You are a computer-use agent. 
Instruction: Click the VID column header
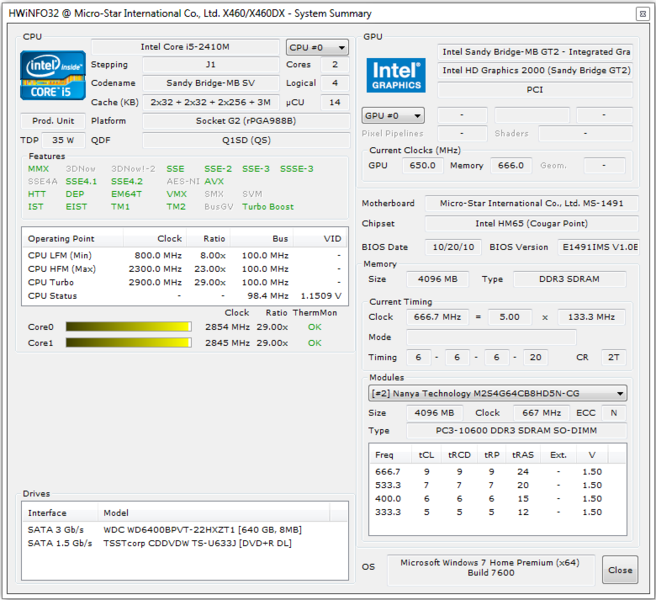pos(320,238)
